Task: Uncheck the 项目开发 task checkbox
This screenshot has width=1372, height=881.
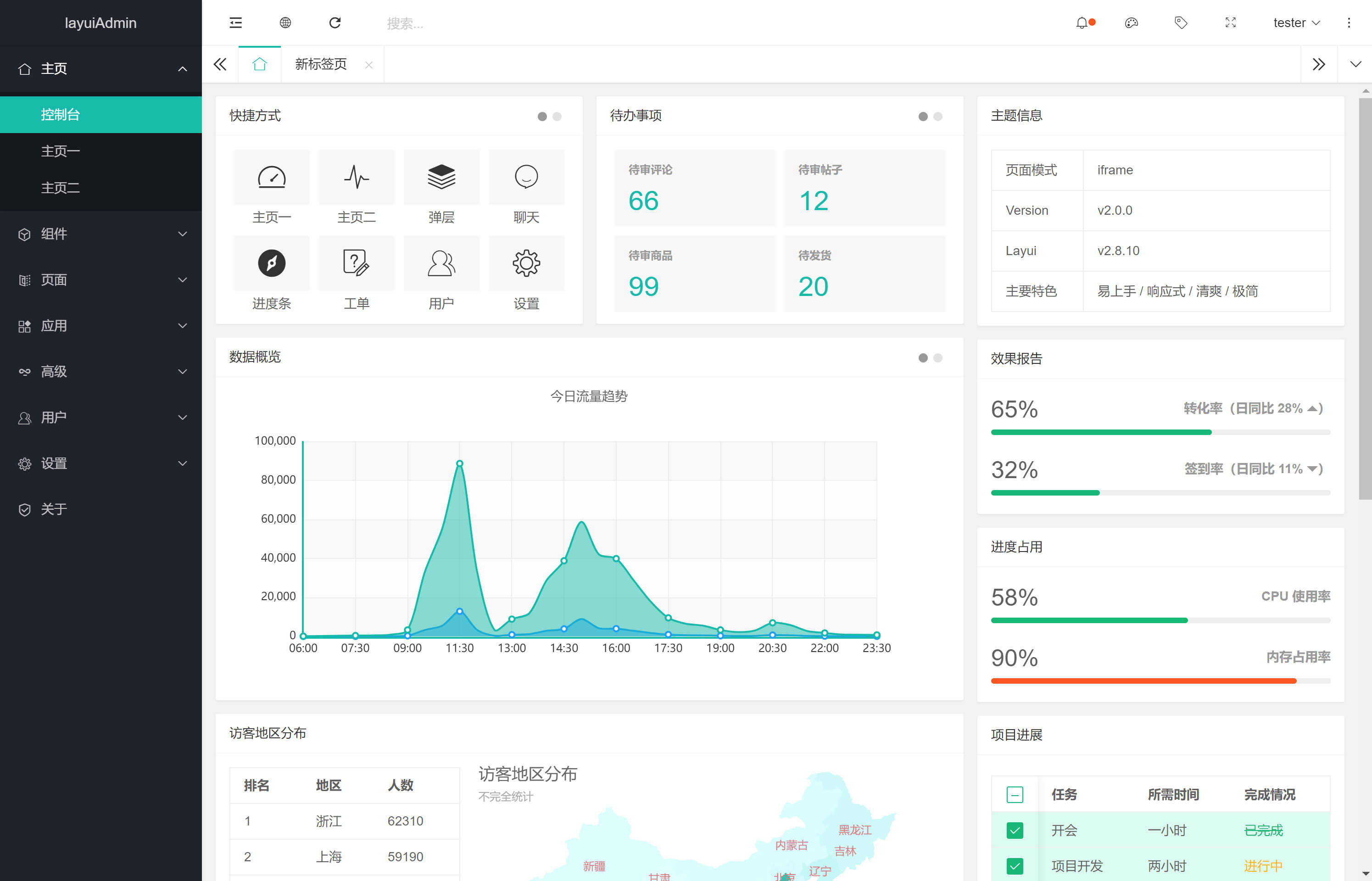Action: click(1015, 866)
